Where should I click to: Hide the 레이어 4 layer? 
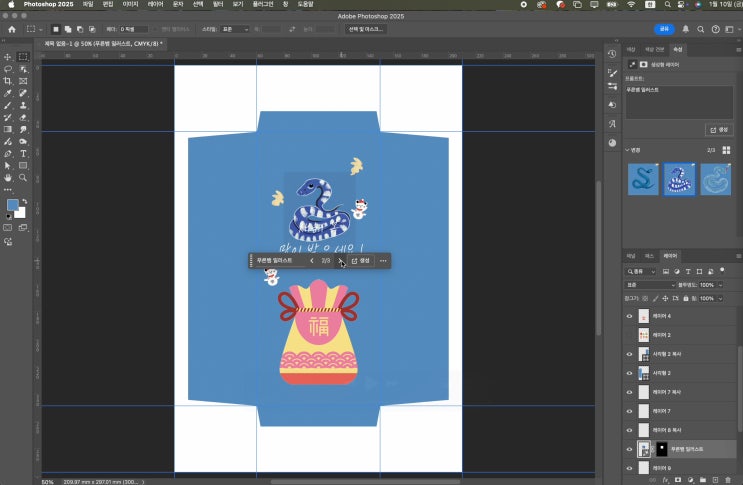click(x=630, y=316)
